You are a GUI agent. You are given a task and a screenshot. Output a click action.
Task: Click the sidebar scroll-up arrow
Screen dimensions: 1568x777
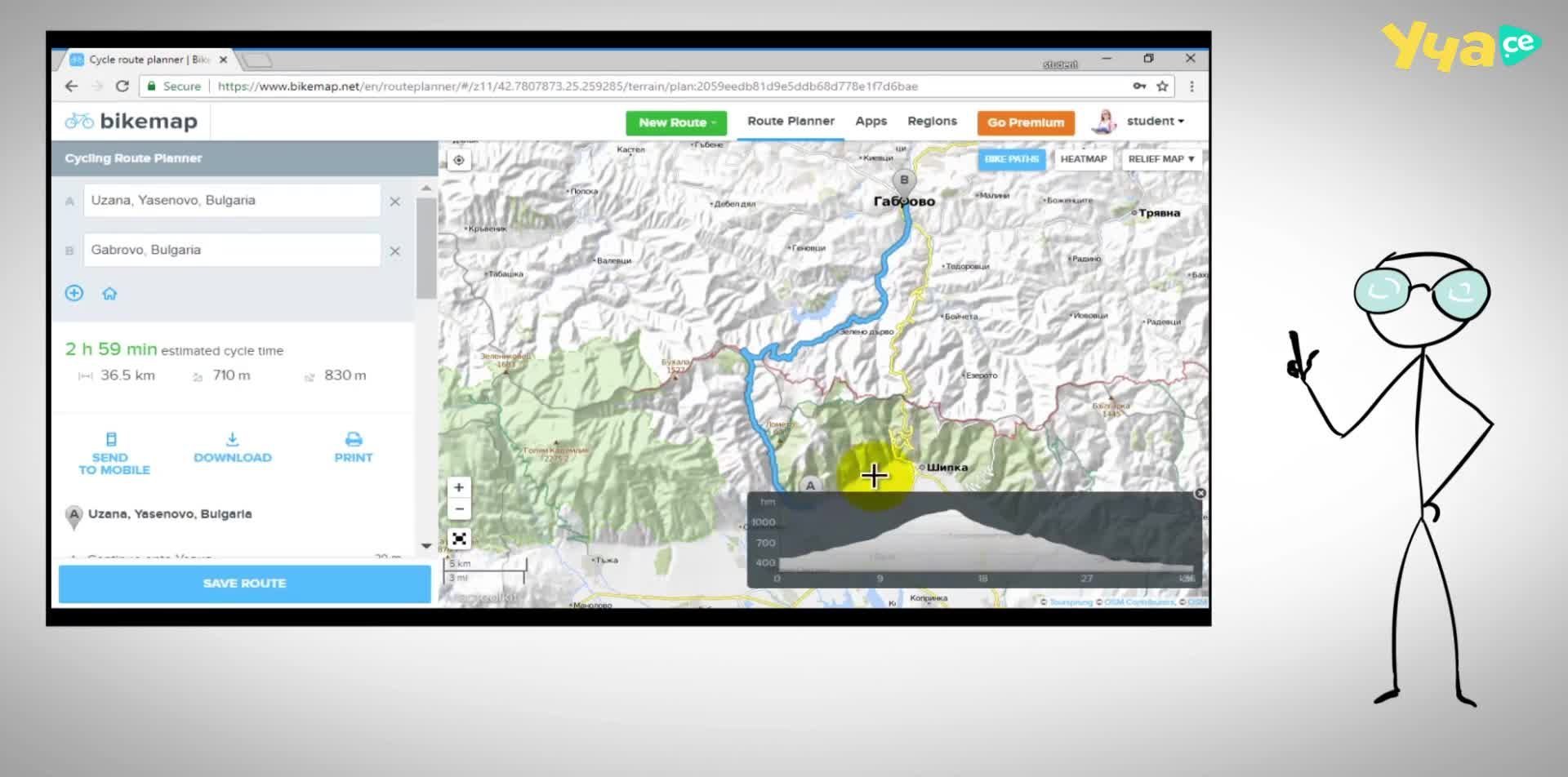pyautogui.click(x=426, y=189)
